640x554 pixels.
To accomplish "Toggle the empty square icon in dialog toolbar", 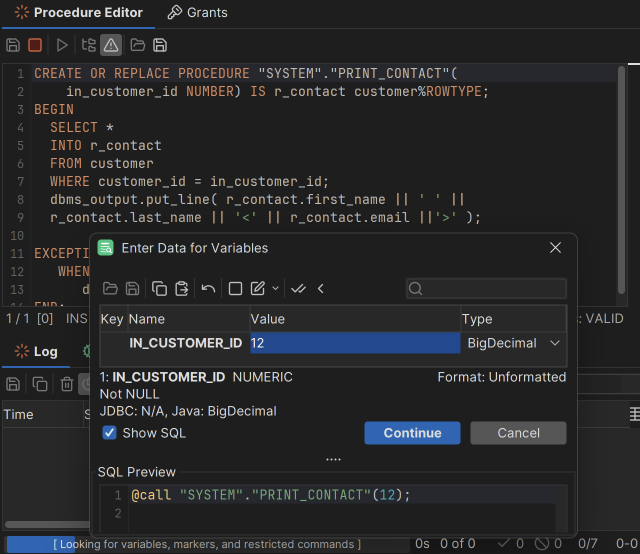I will point(236,289).
